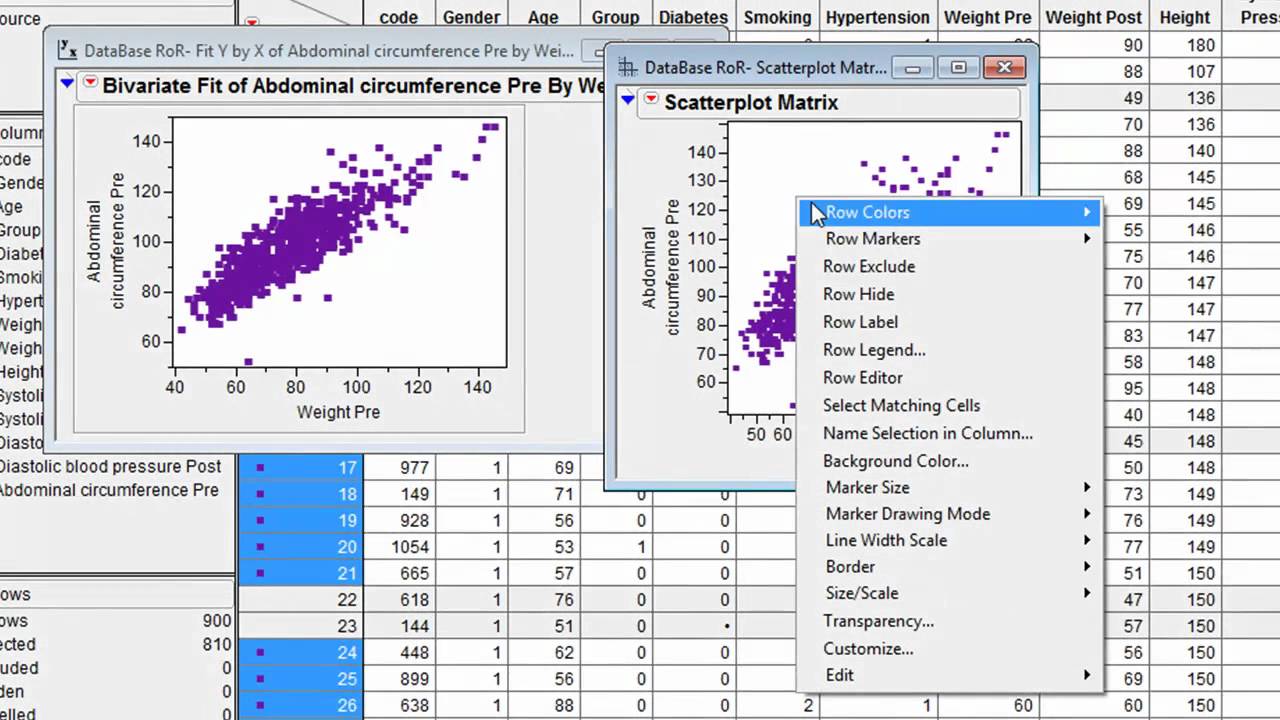The height and width of the screenshot is (720, 1280).
Task: Select the Diabetes column header
Action: tap(693, 17)
